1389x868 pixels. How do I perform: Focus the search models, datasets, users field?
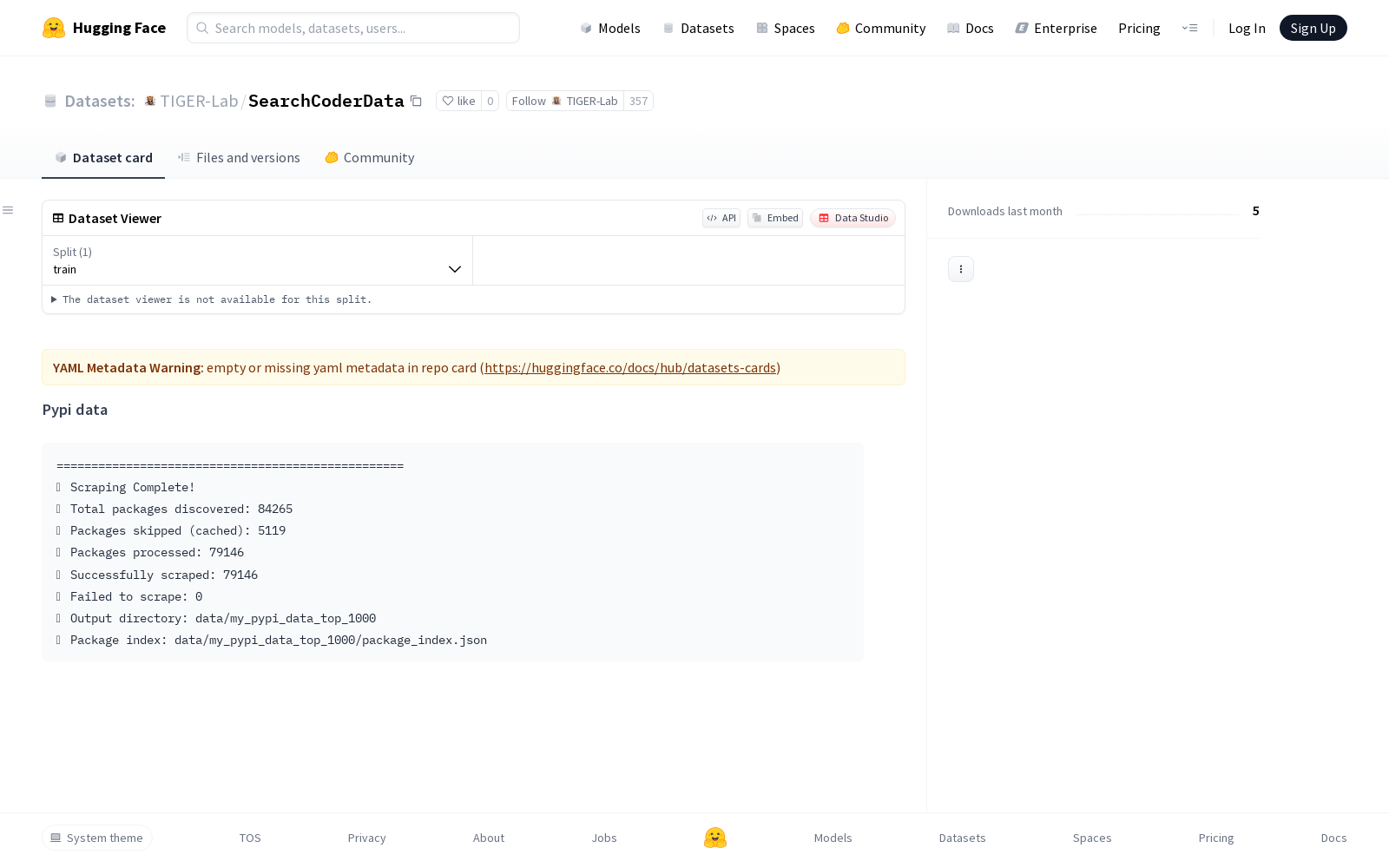(353, 28)
